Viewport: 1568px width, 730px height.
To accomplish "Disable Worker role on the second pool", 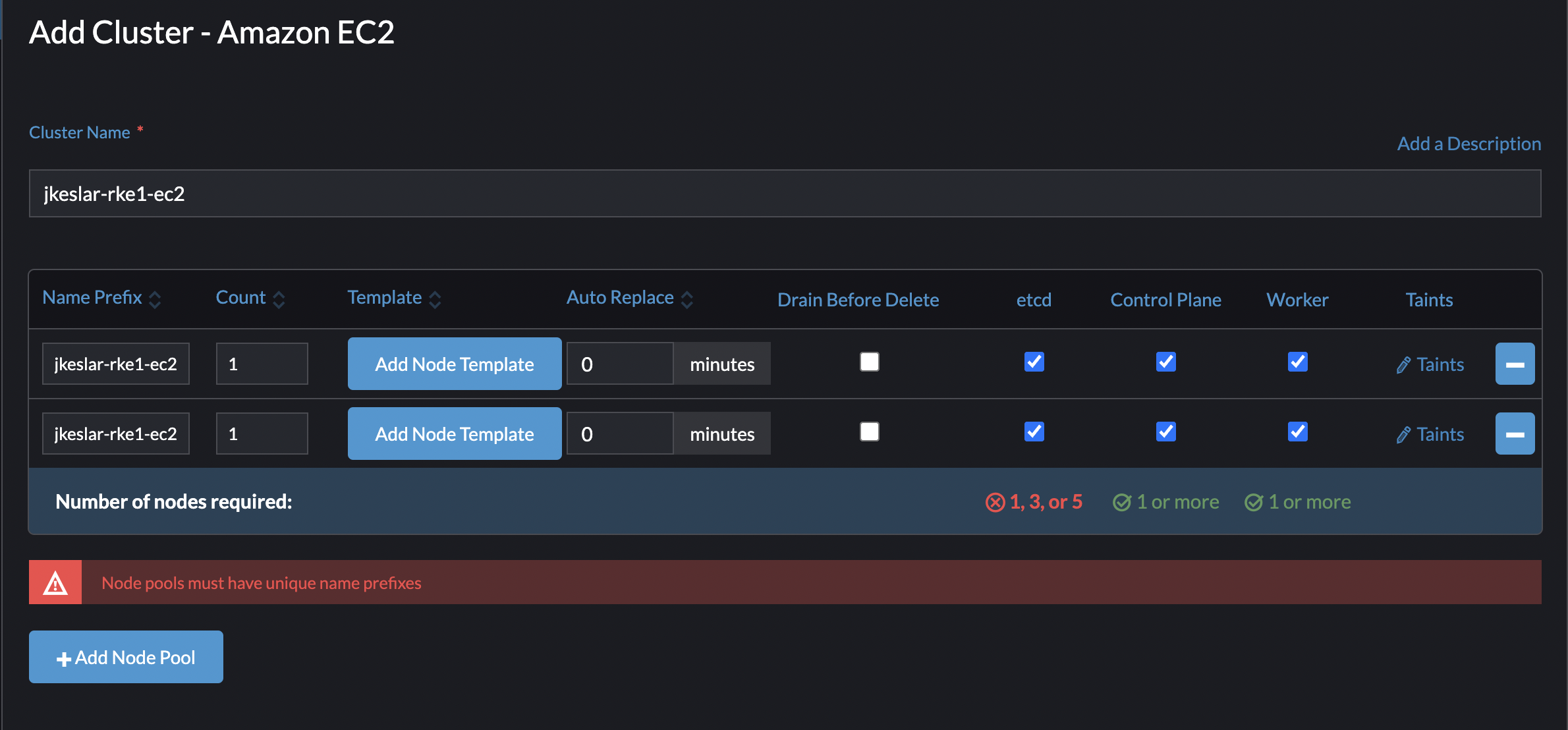I will coord(1297,432).
